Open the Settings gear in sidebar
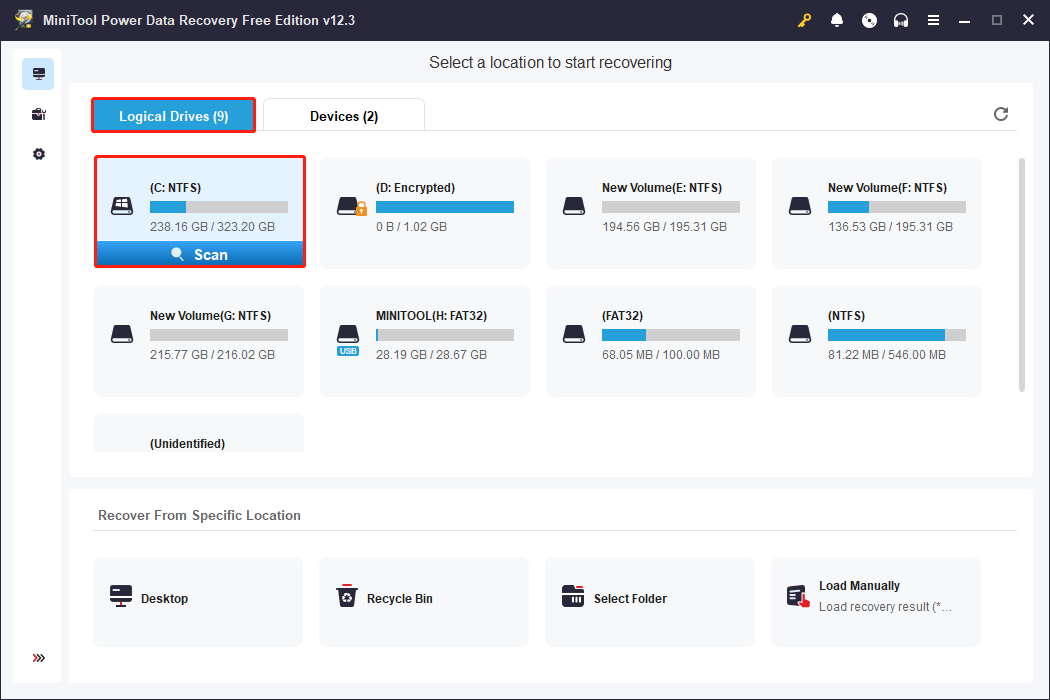Viewport: 1050px width, 700px height. click(x=38, y=154)
